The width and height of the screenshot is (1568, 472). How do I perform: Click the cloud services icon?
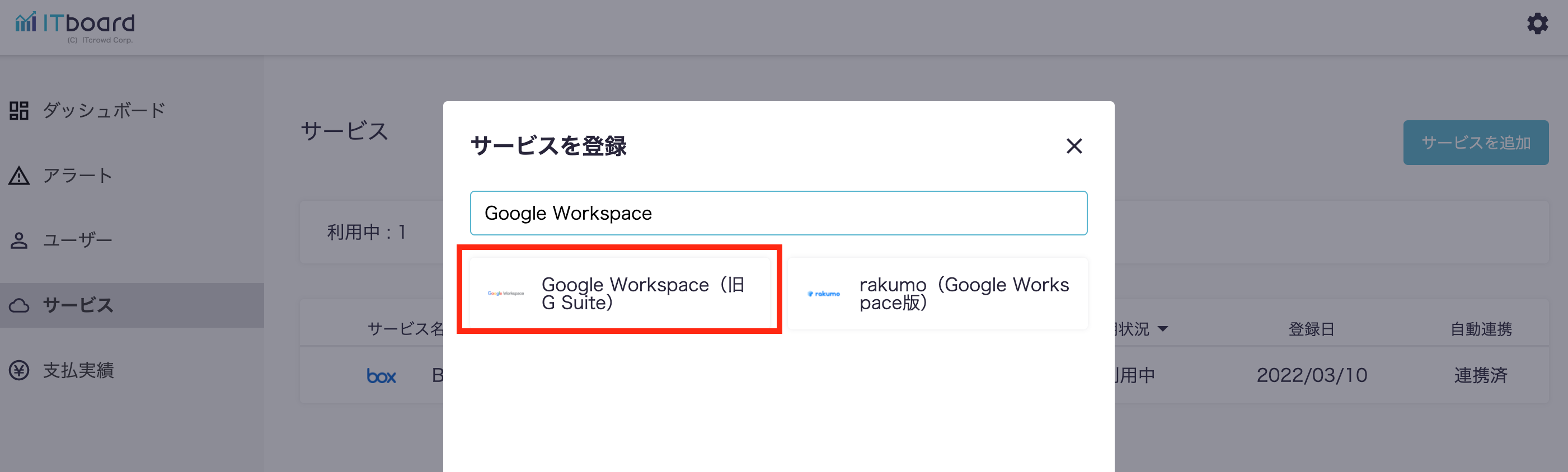pyautogui.click(x=19, y=305)
